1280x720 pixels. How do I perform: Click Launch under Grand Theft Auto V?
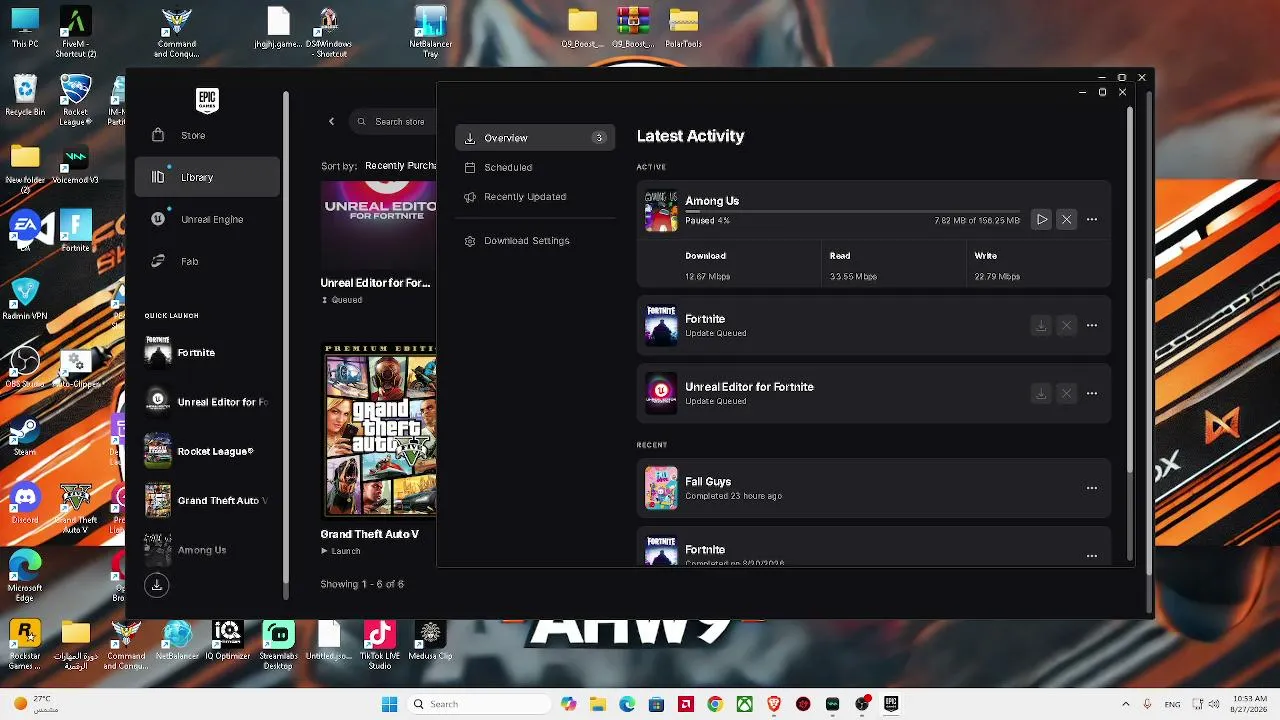pos(340,551)
